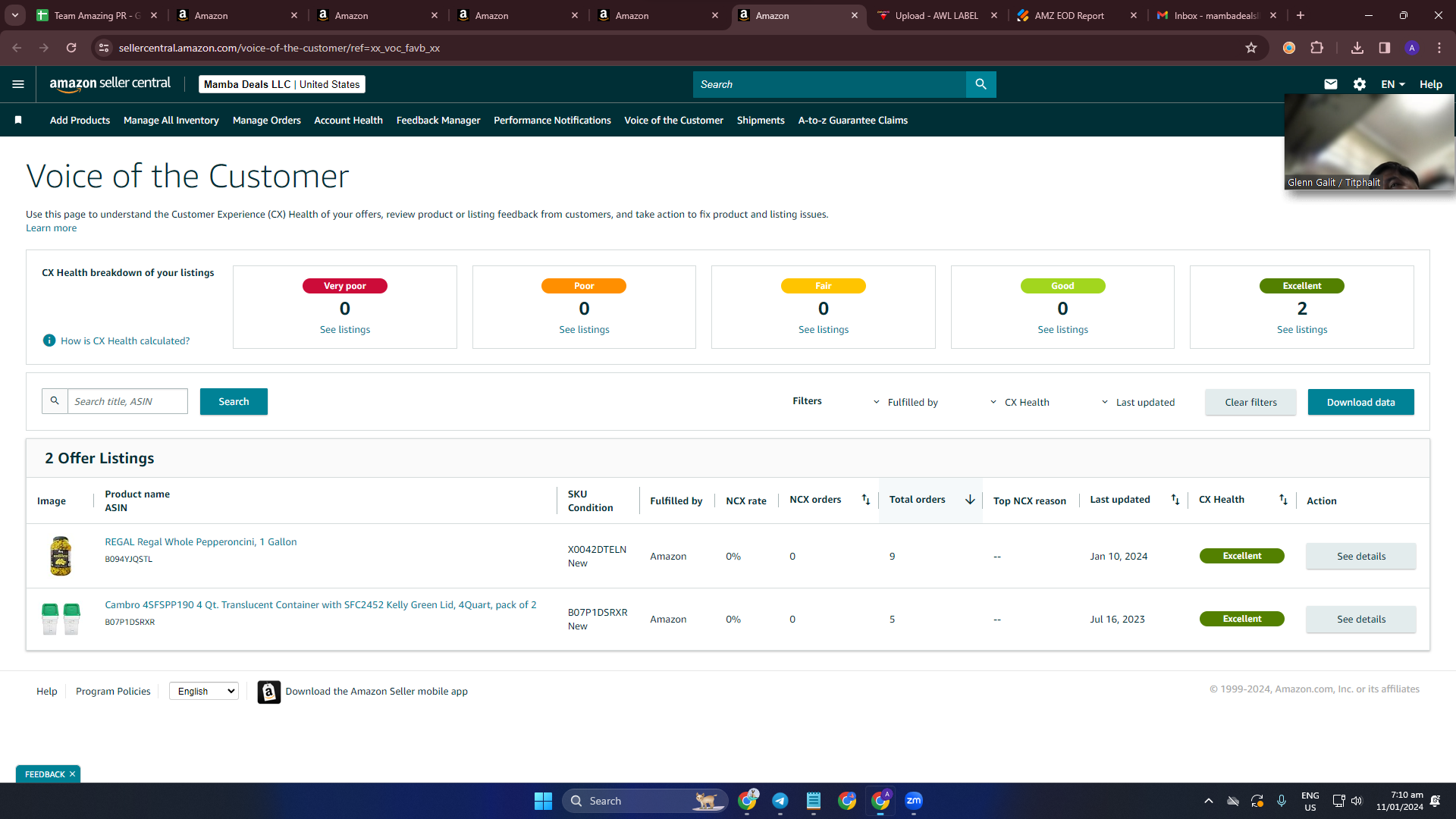This screenshot has height=819, width=1456.
Task: Click the browser address bar URL
Action: [x=279, y=48]
